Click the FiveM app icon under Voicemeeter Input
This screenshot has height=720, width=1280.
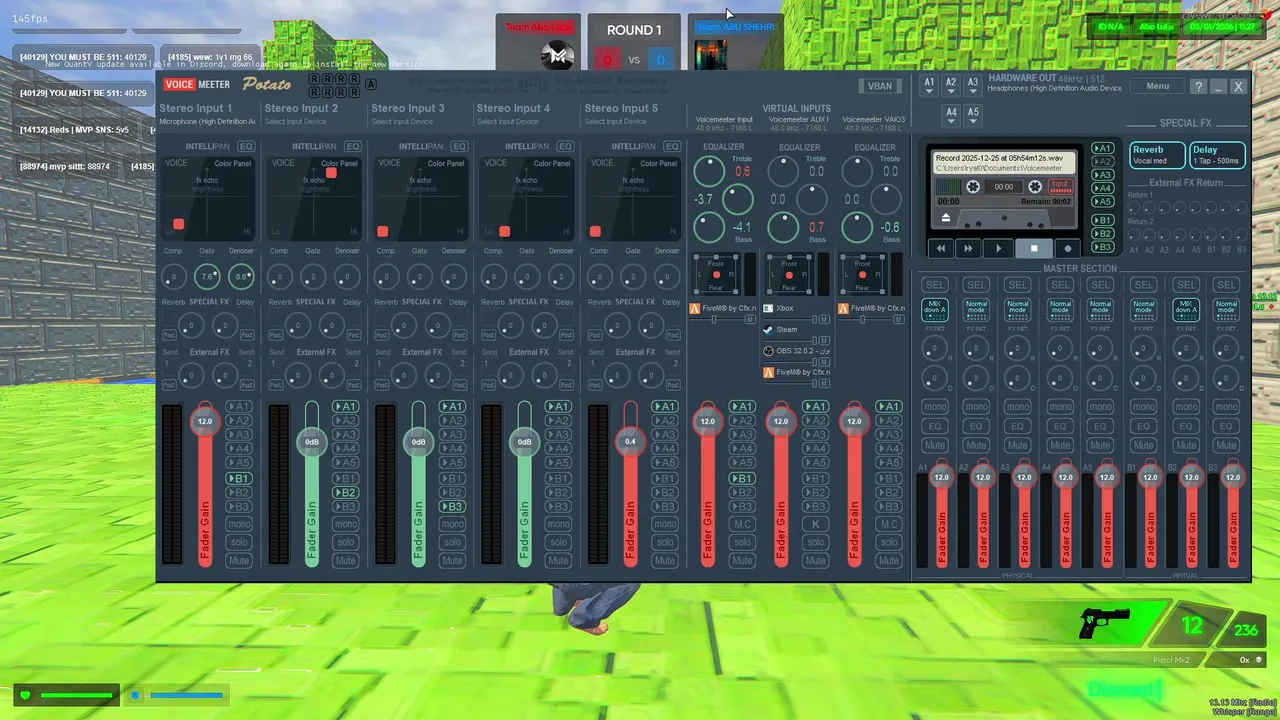pos(695,309)
